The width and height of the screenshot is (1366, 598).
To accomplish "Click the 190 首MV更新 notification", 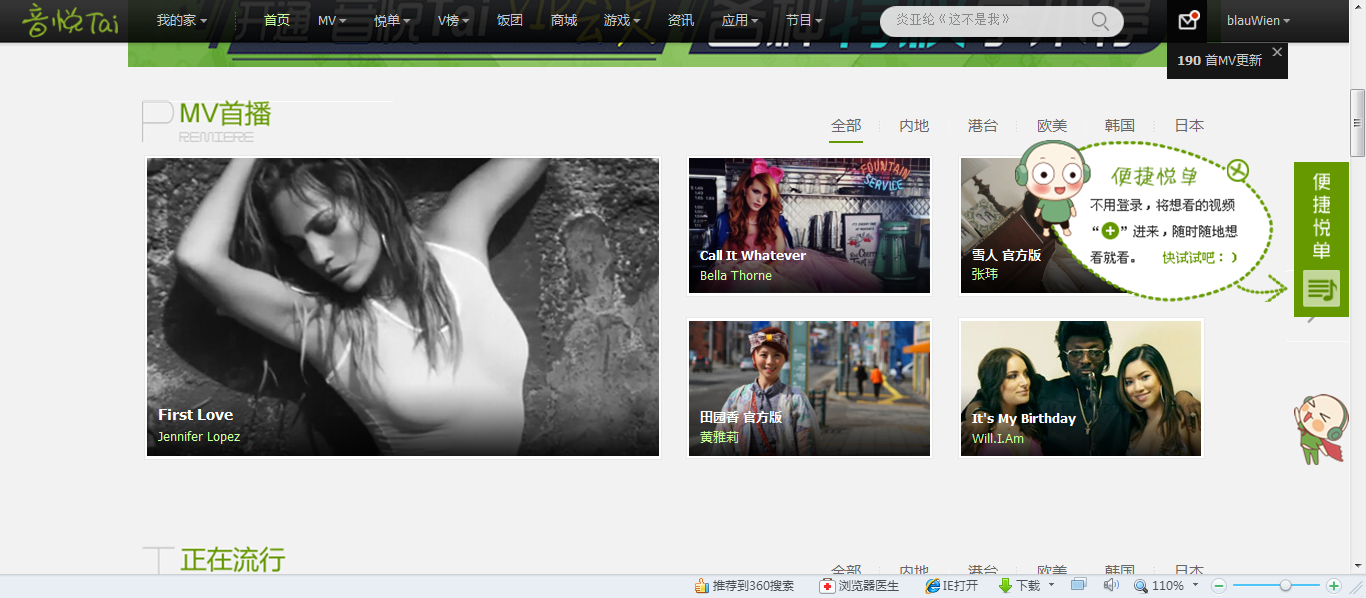I will (x=1219, y=60).
